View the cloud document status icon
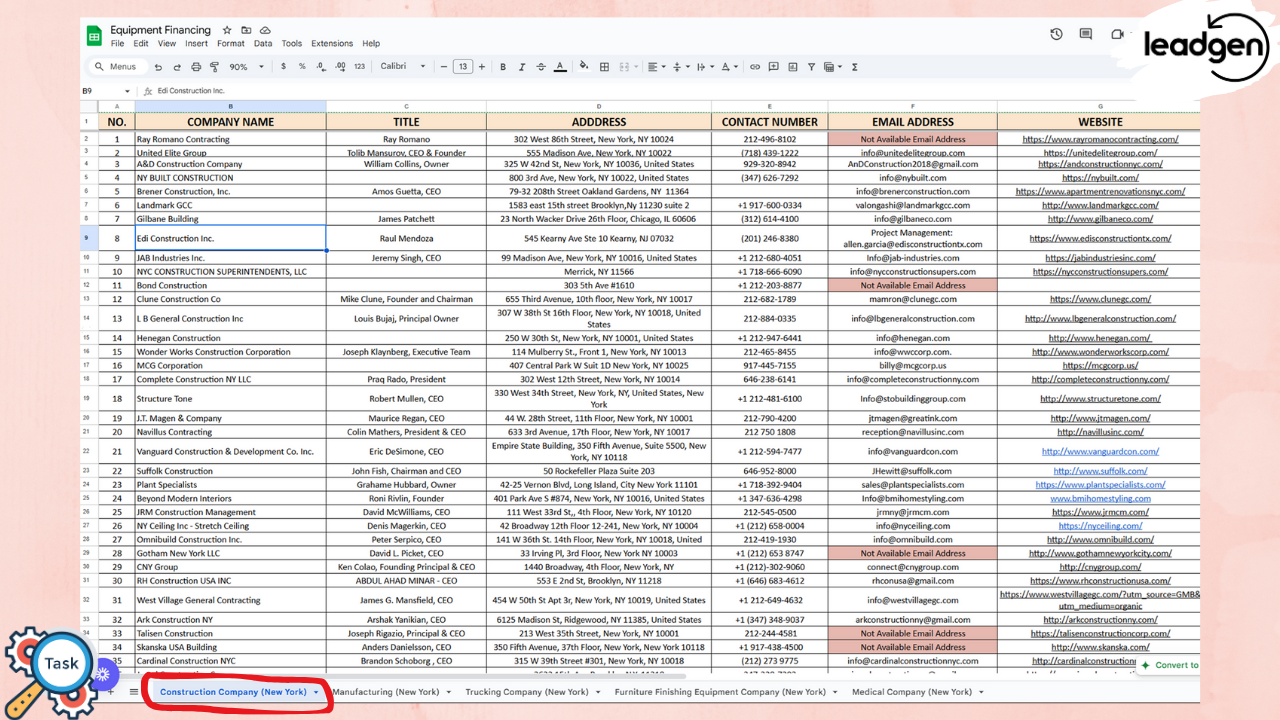Image resolution: width=1280 pixels, height=720 pixels. point(266,30)
